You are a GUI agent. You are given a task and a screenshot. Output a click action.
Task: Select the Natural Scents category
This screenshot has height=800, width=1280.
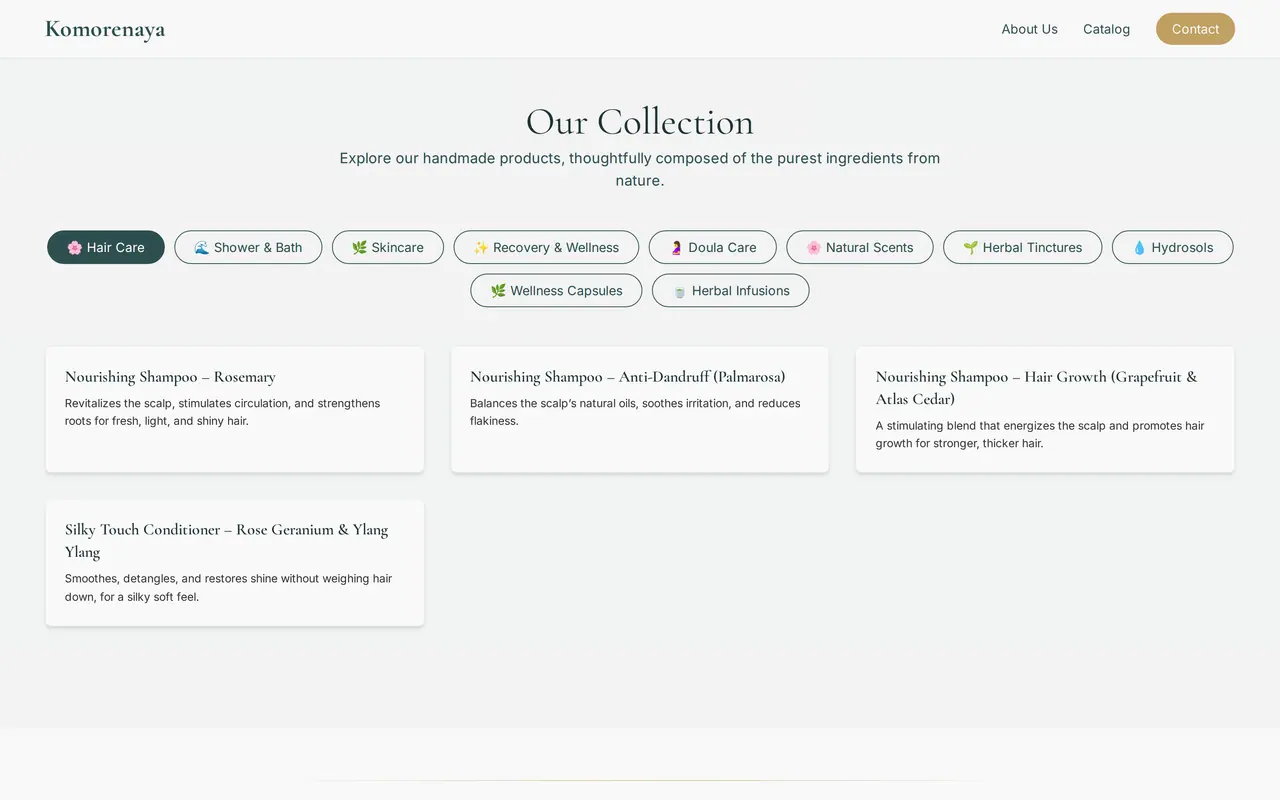[860, 247]
